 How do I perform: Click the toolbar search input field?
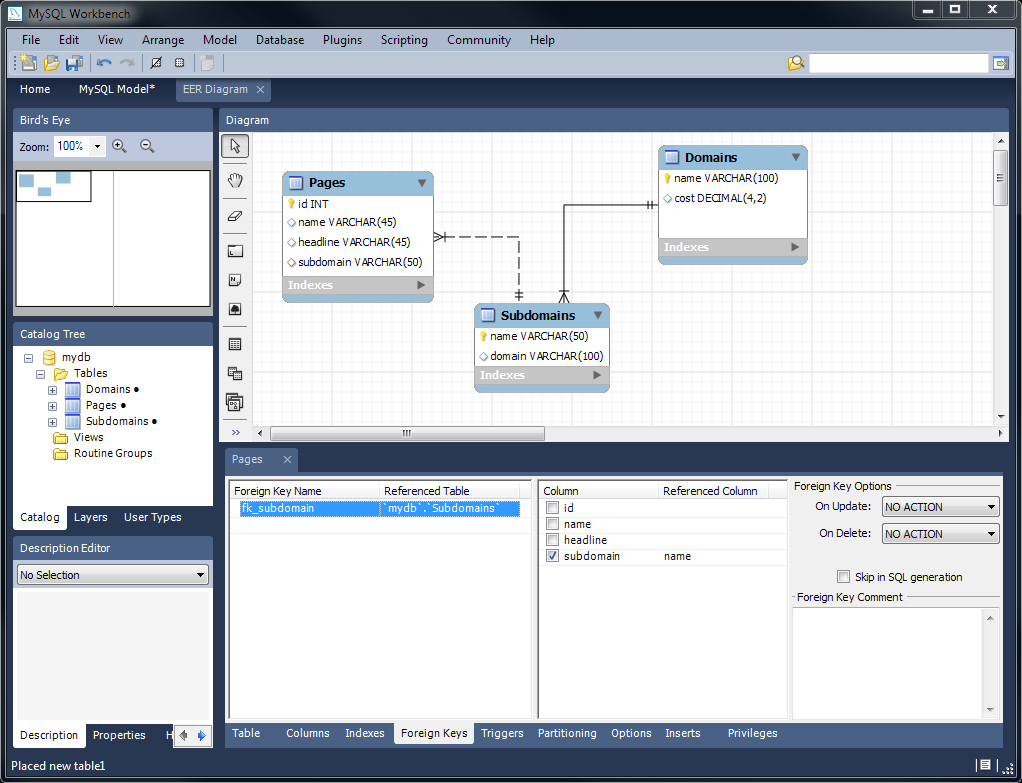point(898,63)
